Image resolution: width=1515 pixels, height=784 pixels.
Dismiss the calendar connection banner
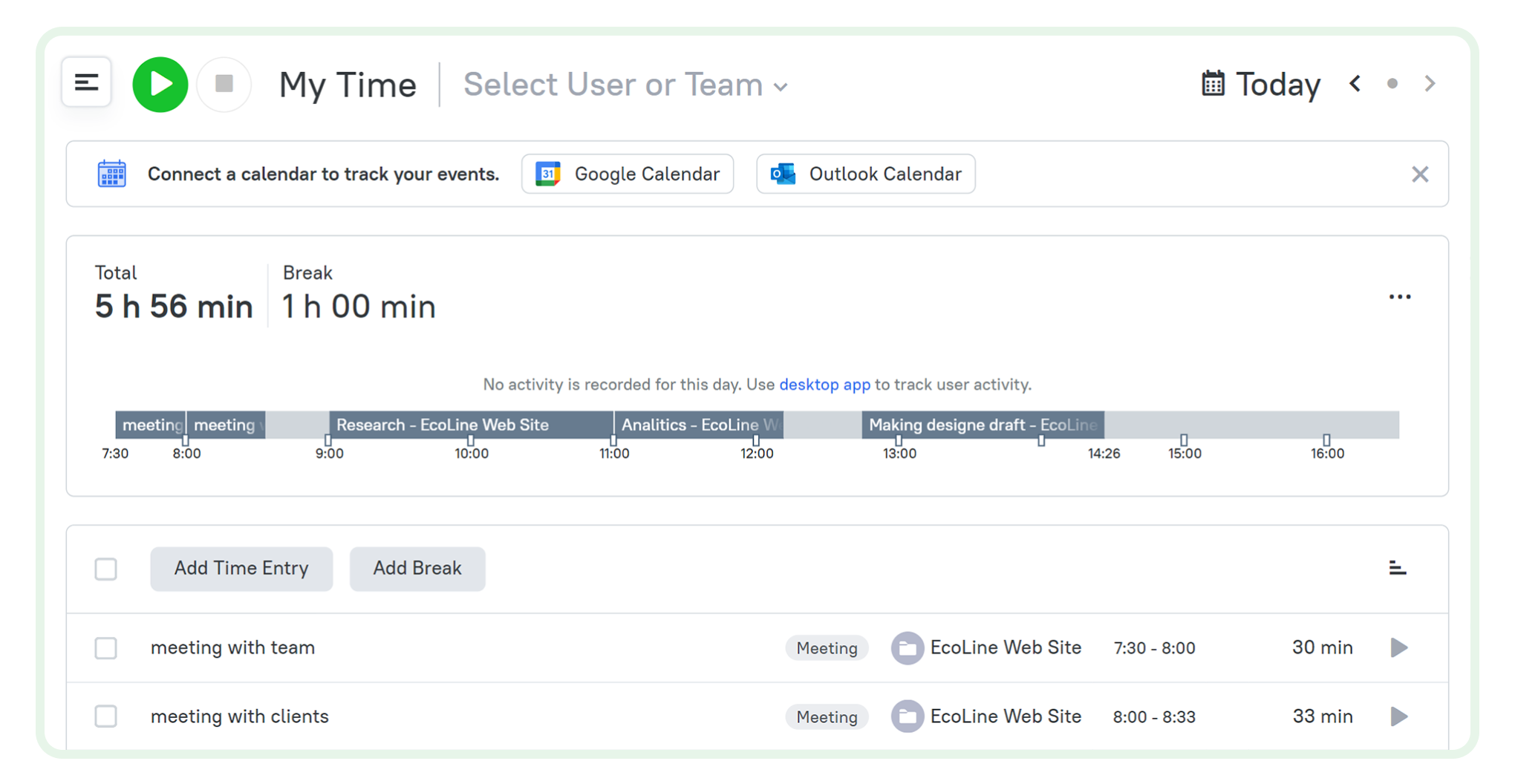point(1419,174)
